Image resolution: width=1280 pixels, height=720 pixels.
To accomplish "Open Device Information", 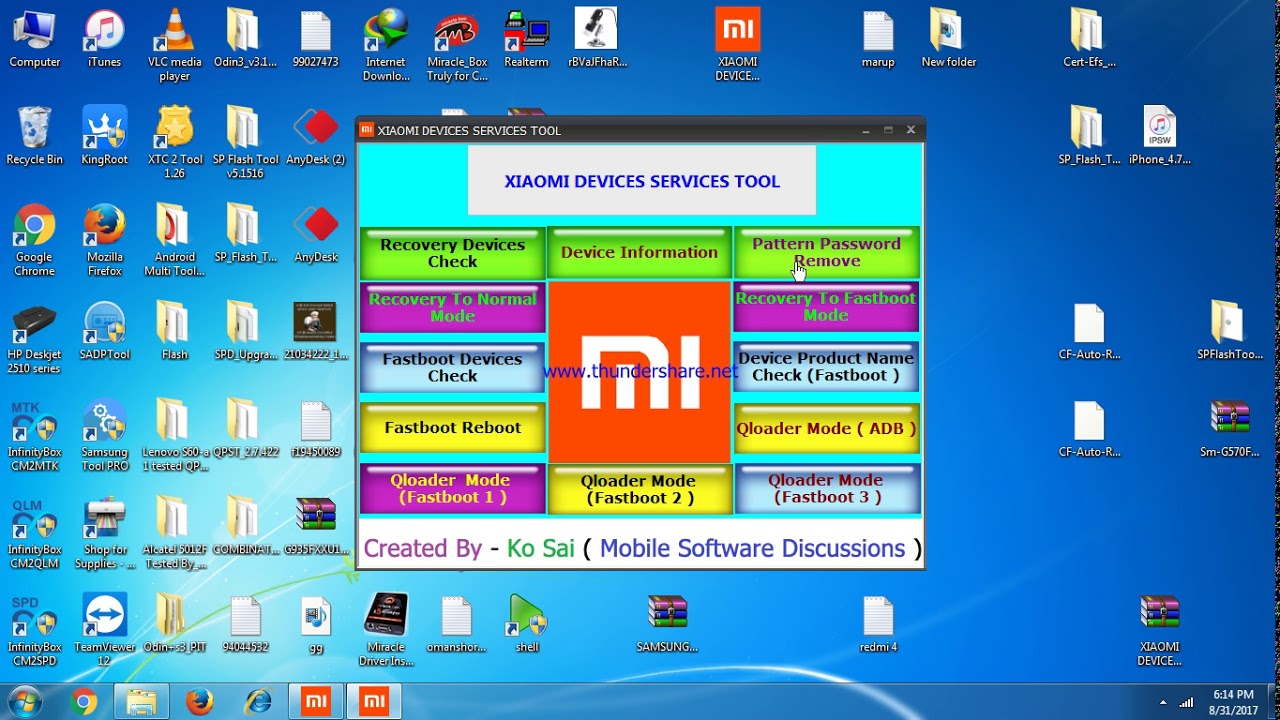I will click(639, 253).
